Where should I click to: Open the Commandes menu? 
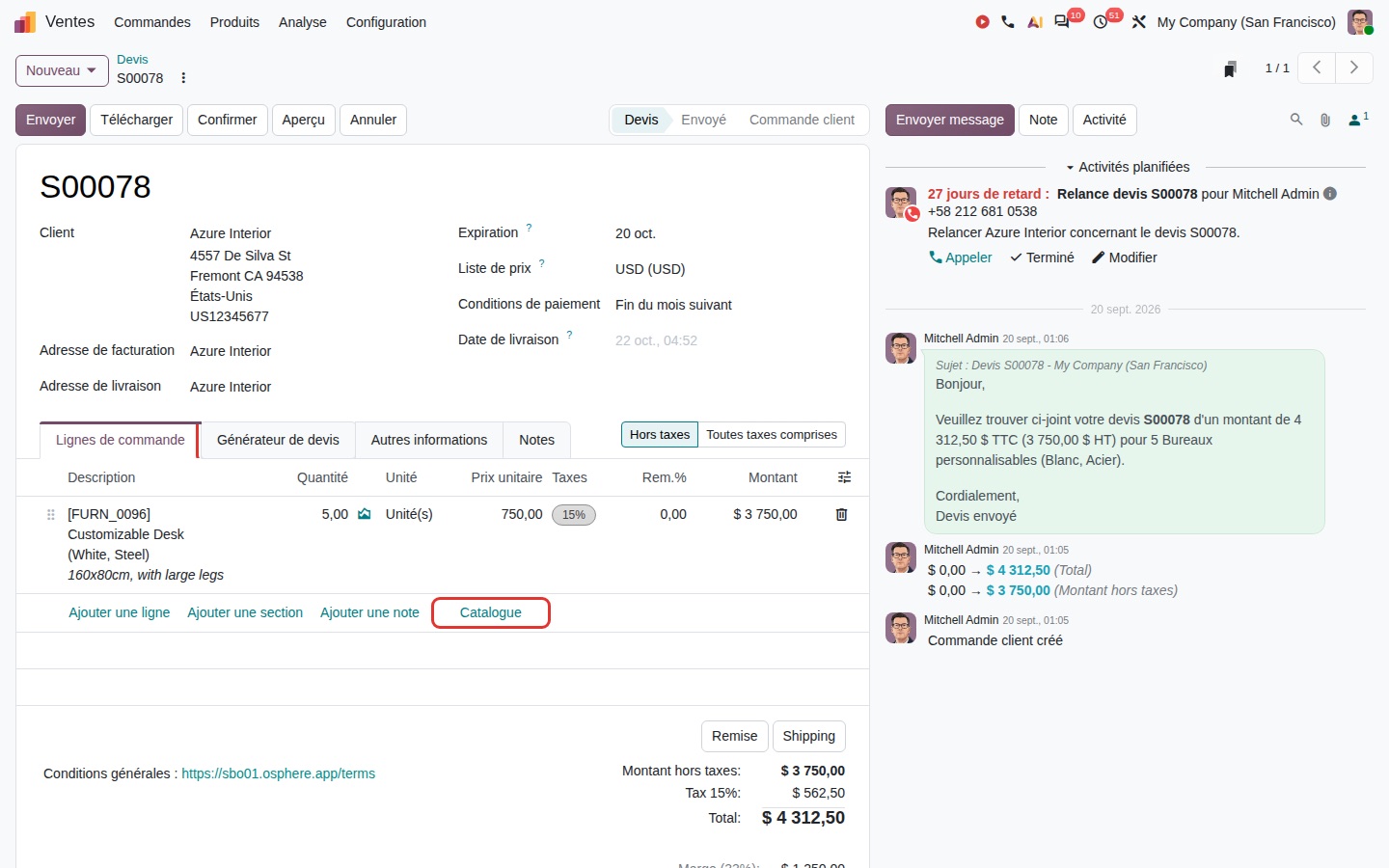tap(152, 22)
